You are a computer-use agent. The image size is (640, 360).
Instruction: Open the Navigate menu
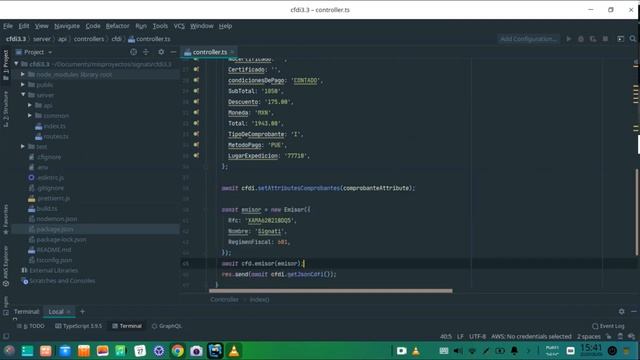point(67,26)
